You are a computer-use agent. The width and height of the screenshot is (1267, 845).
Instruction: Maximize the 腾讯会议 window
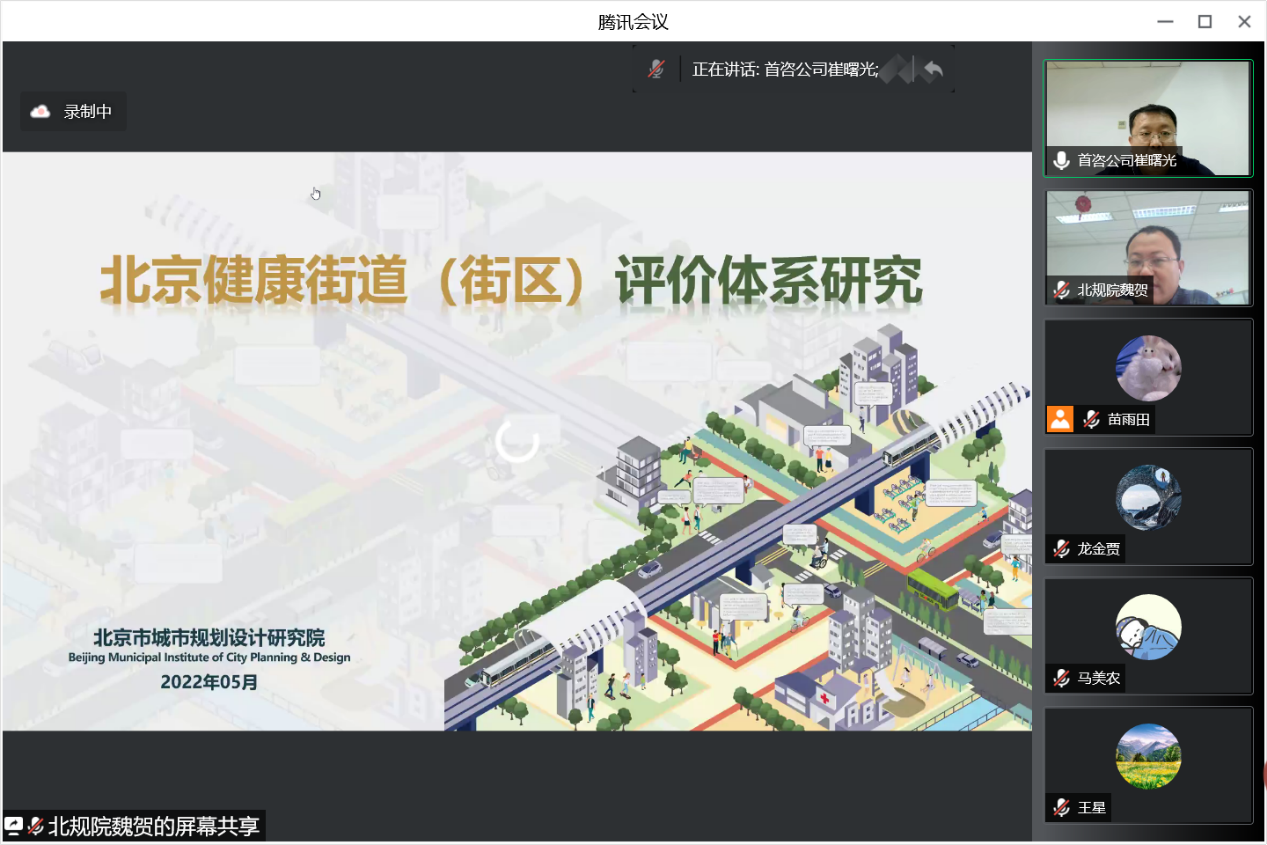[1205, 21]
